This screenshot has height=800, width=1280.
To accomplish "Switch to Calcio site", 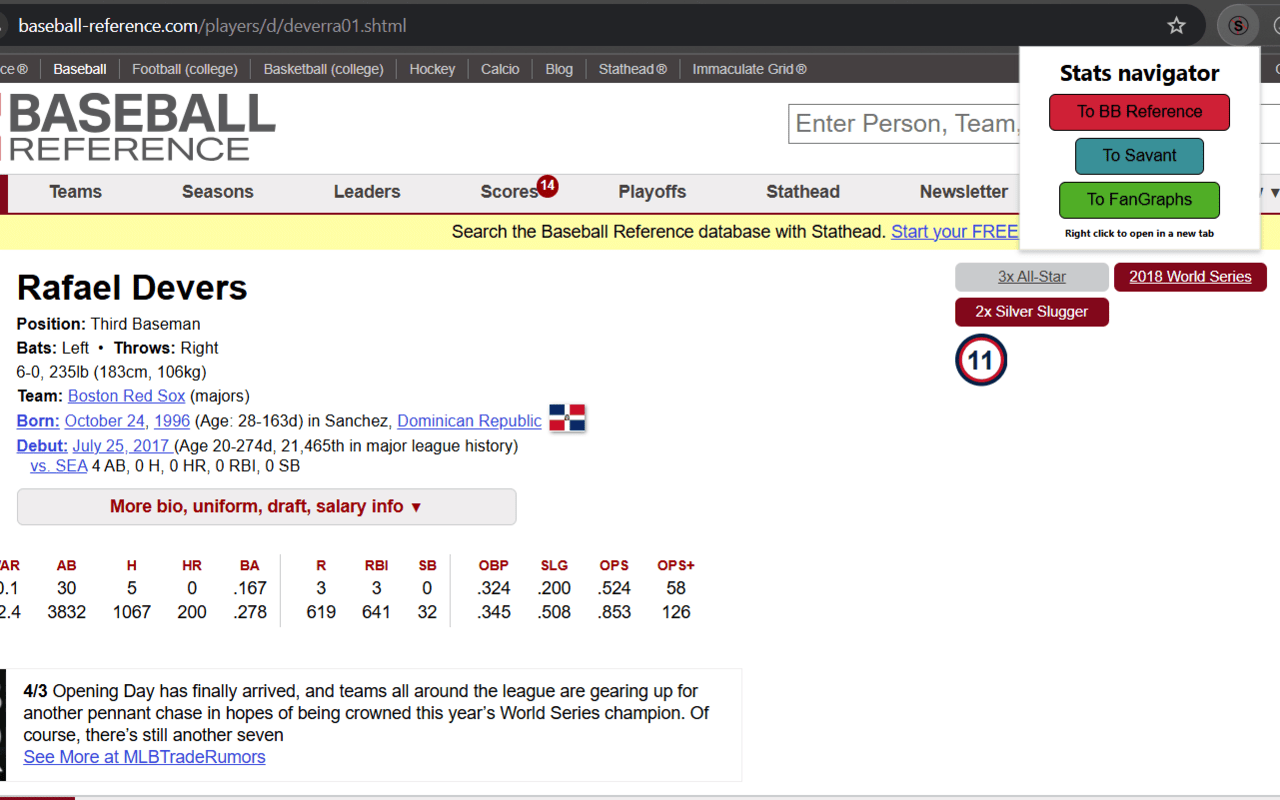I will (x=500, y=69).
